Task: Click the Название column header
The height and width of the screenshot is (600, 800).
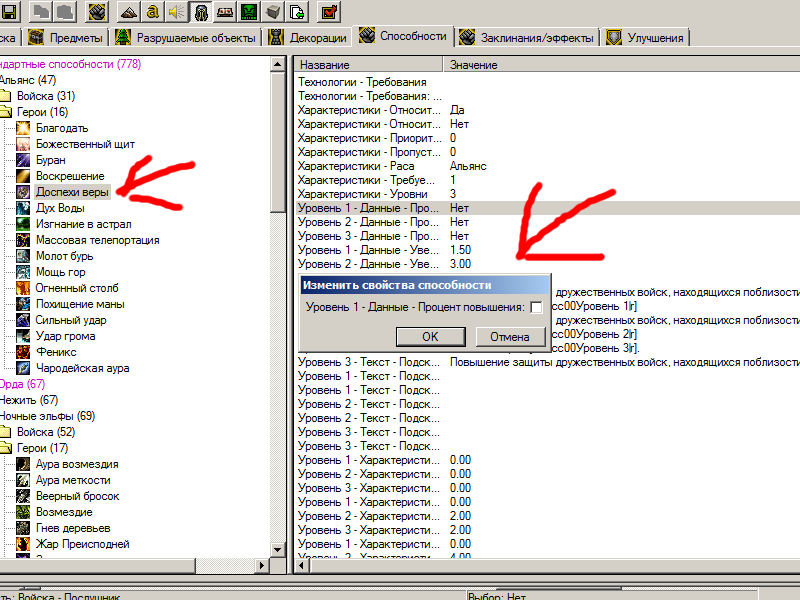Action: point(369,65)
